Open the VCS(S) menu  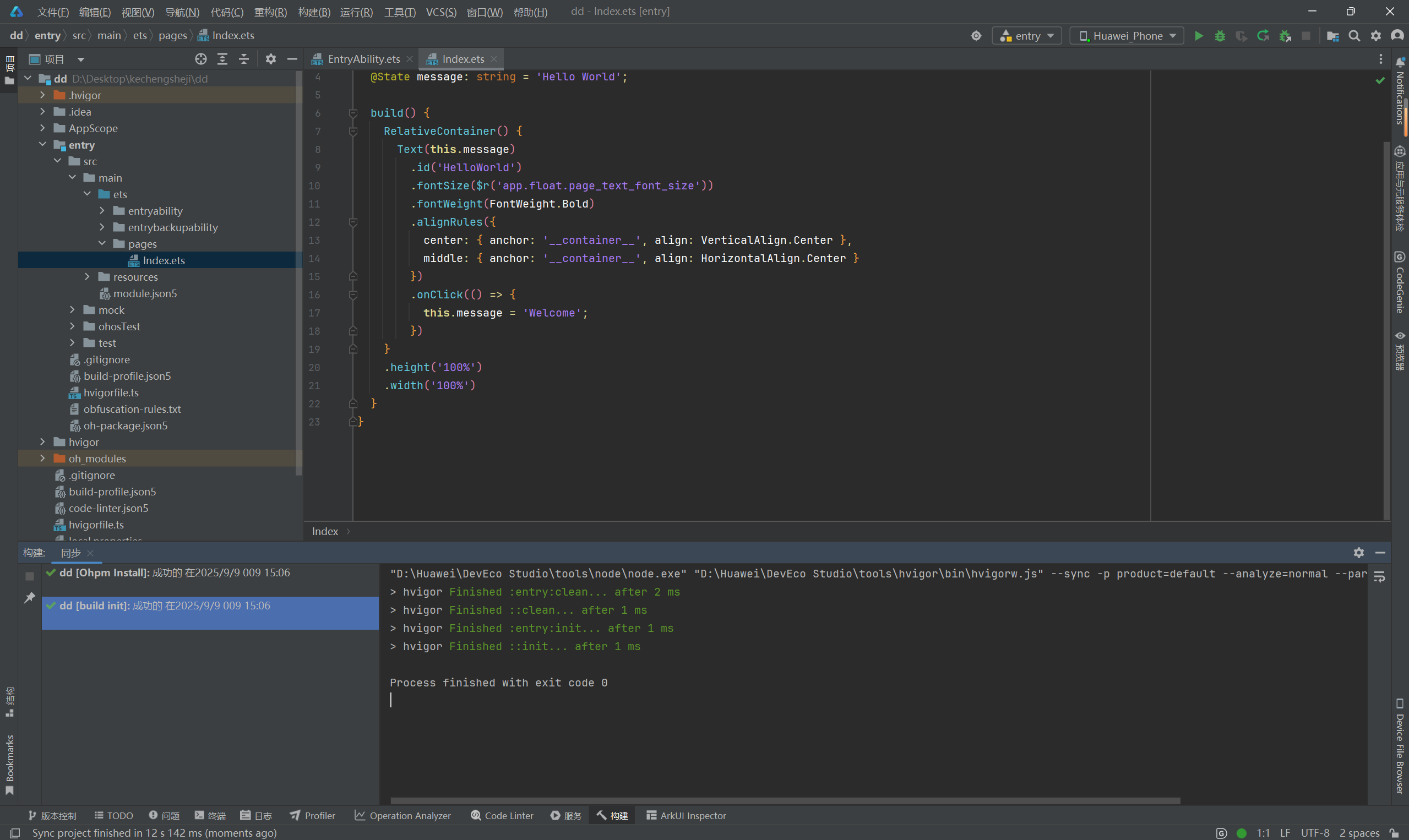click(x=441, y=12)
